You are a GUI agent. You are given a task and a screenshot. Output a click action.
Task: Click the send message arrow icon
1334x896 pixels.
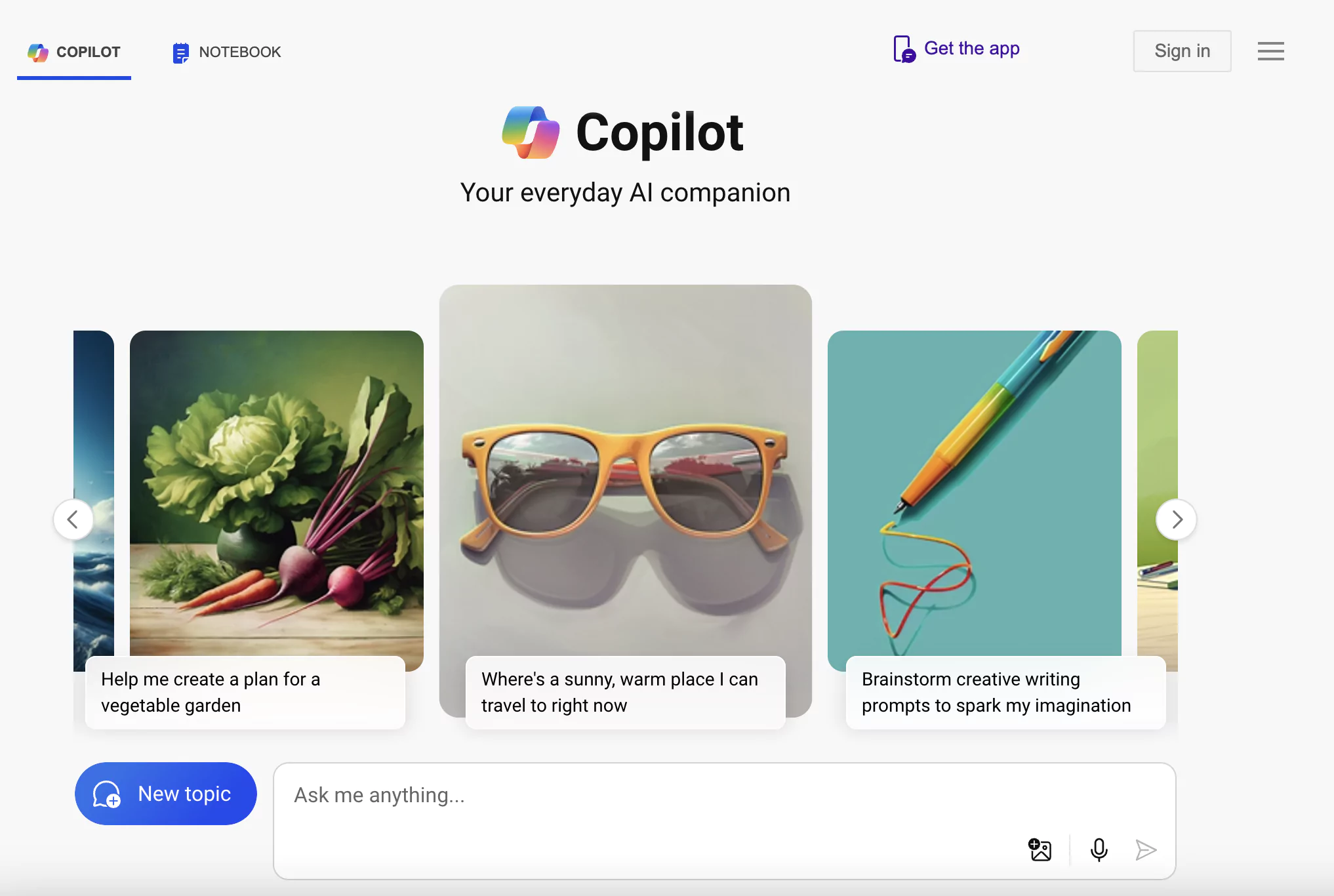[x=1146, y=849]
